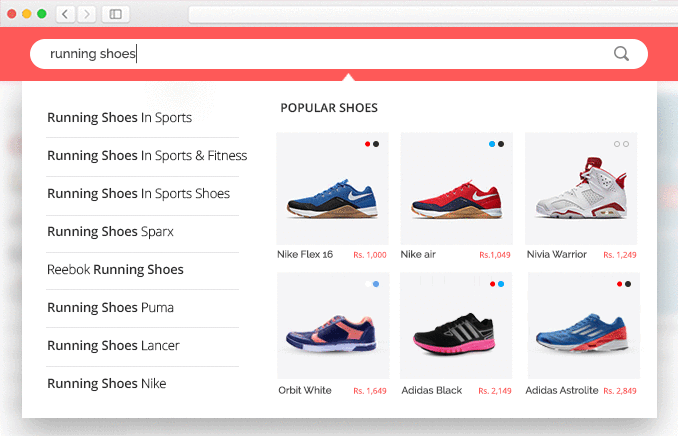This screenshot has width=678, height=436.
Task: Select the Running Shoes Nike suggestion
Action: (106, 384)
